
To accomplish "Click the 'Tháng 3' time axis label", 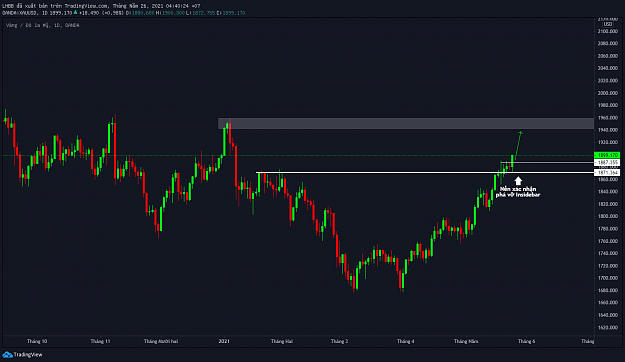I will 339,341.
